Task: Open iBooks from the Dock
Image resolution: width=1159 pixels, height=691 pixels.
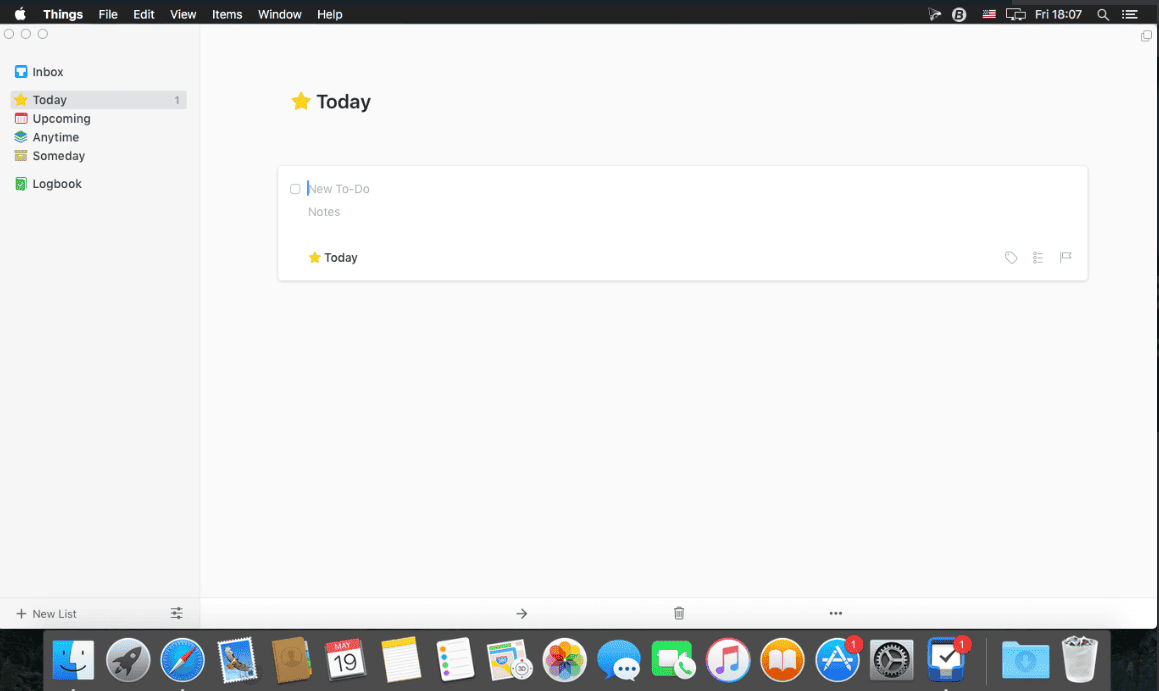Action: tap(782, 660)
